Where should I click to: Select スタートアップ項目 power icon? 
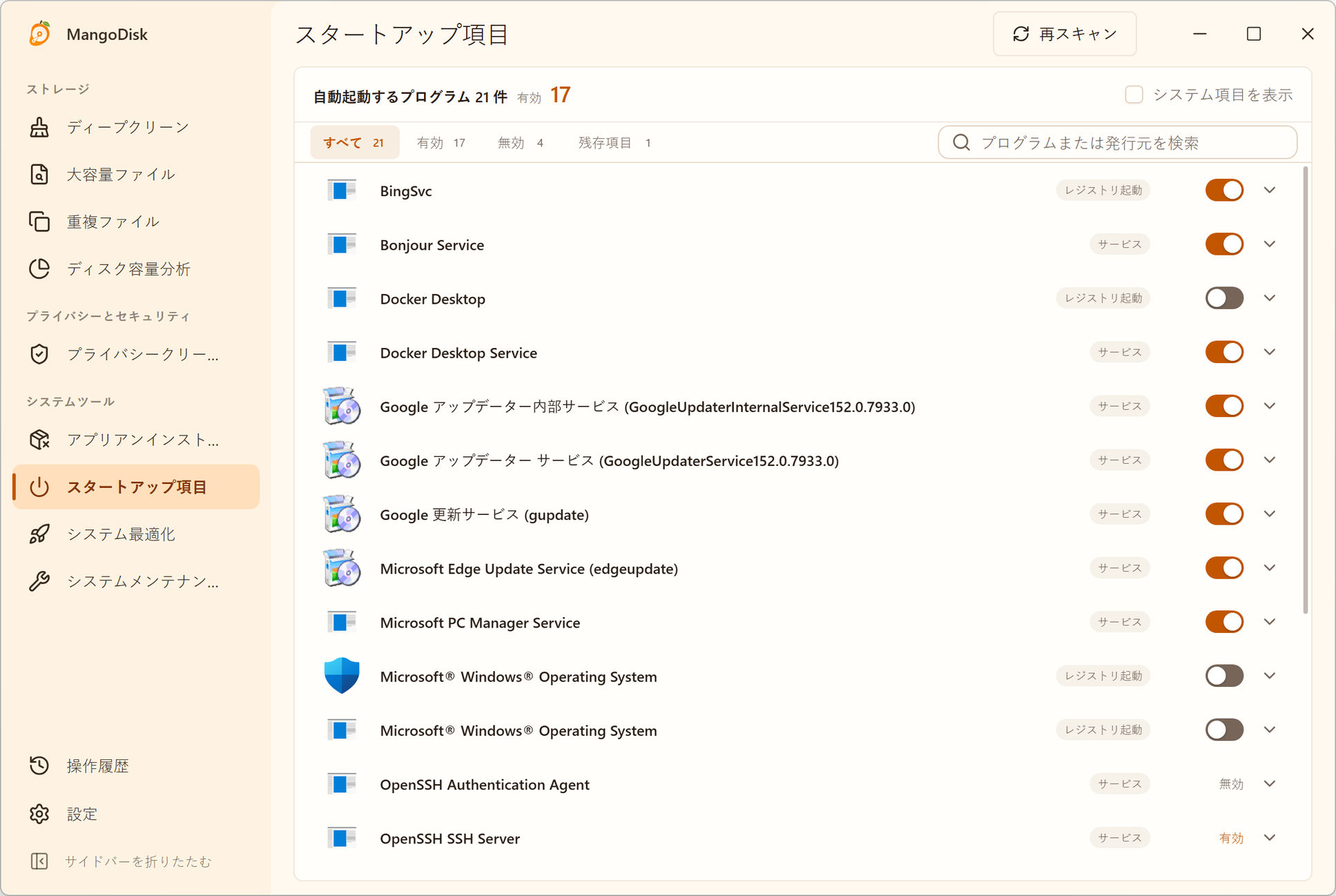pos(39,487)
